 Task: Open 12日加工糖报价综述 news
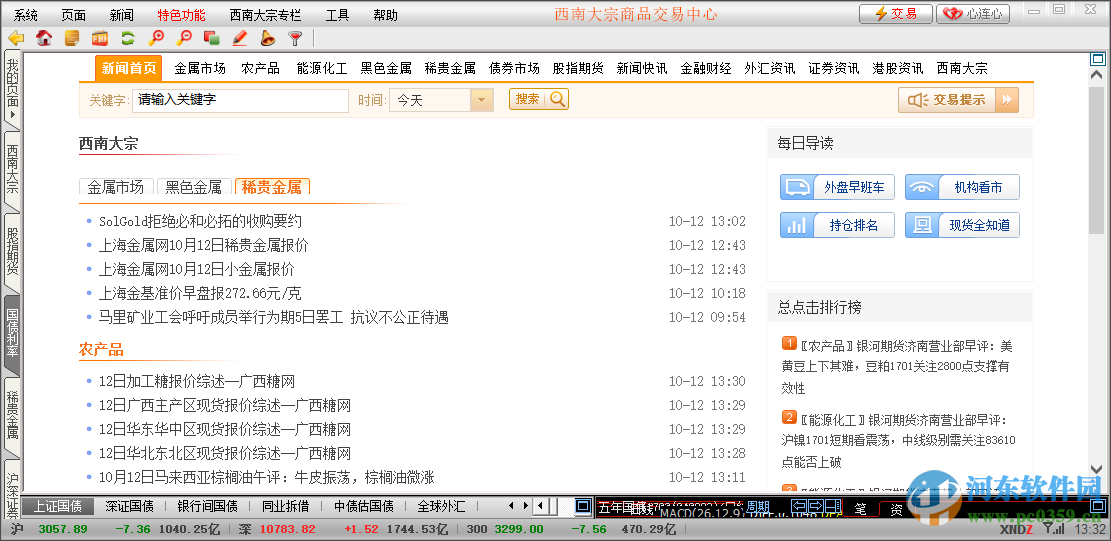pos(196,382)
